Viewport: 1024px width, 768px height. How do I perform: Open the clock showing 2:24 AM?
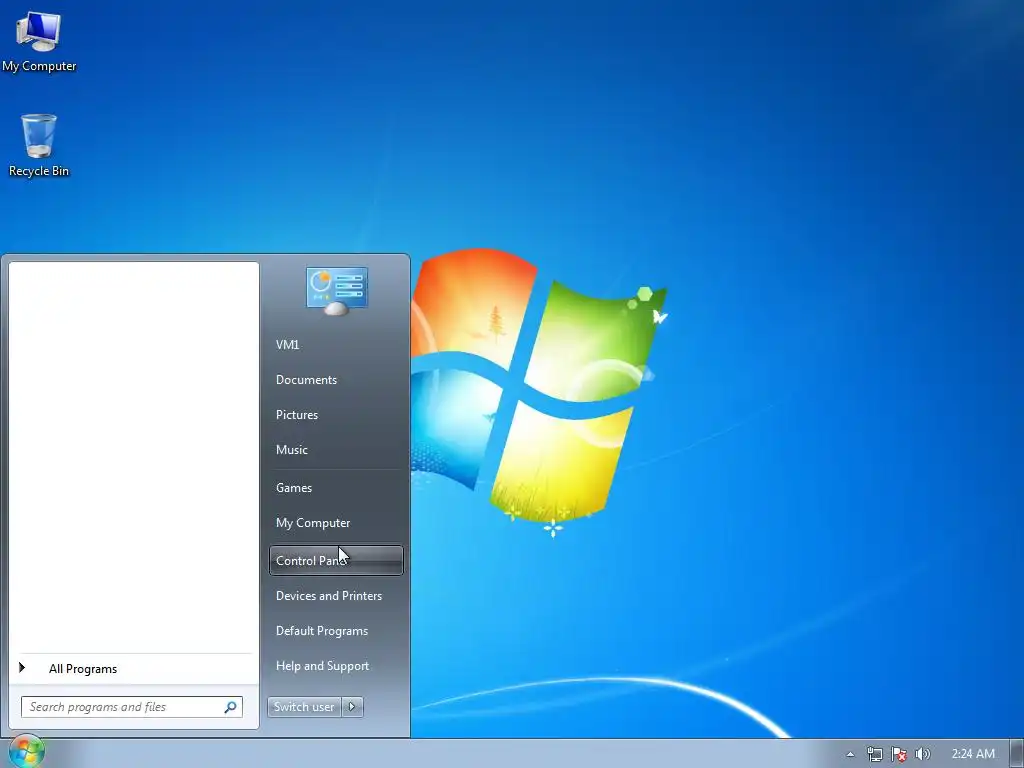point(973,754)
